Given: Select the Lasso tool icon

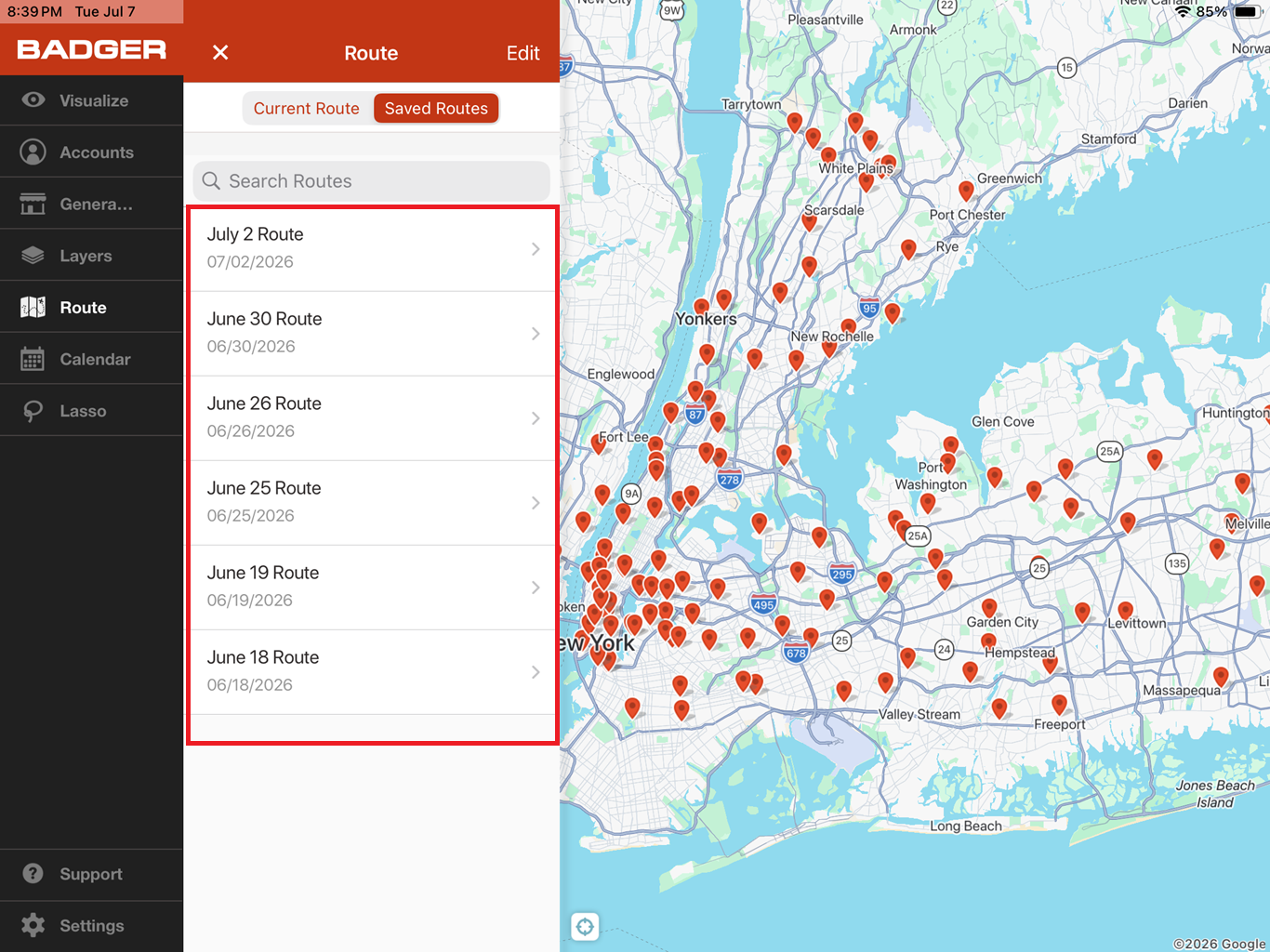Looking at the screenshot, I should pyautogui.click(x=33, y=411).
